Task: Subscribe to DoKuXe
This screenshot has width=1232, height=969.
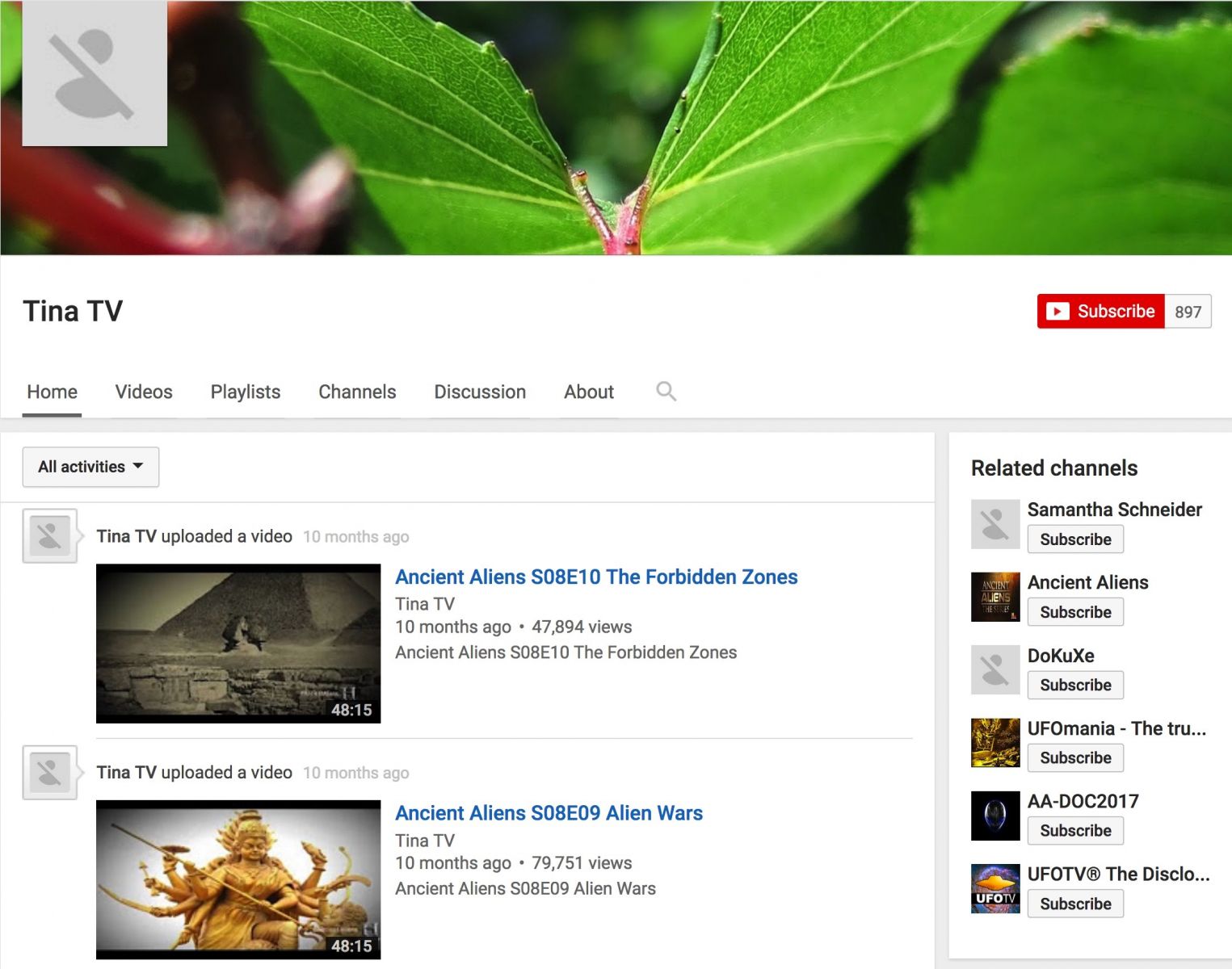Action: click(1075, 685)
